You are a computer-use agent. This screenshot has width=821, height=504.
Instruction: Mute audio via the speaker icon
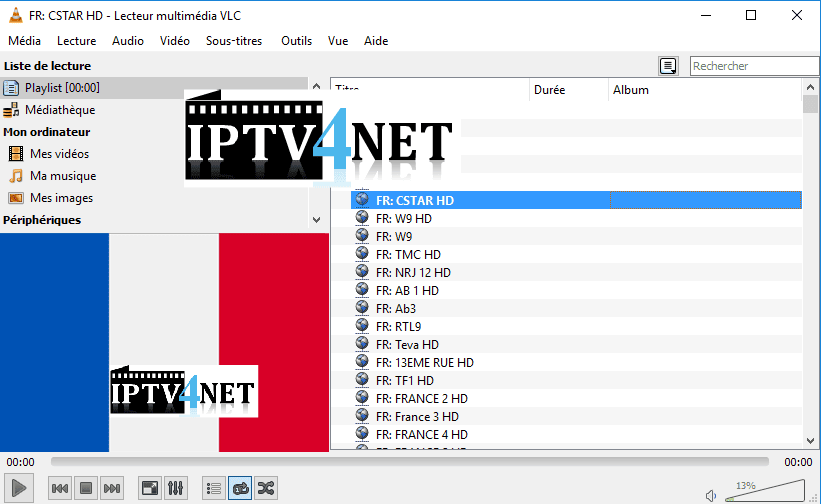tap(711, 495)
